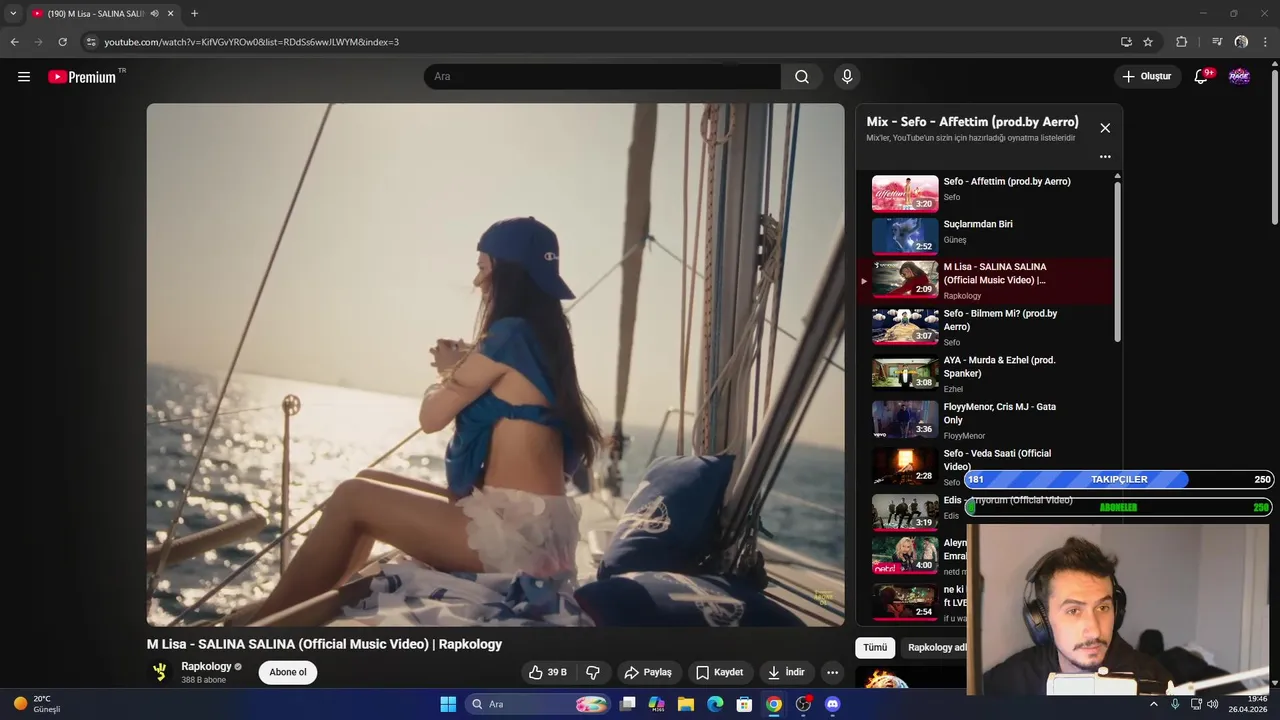Open the Rapkology channel avatar
The width and height of the screenshot is (1280, 720).
160,672
